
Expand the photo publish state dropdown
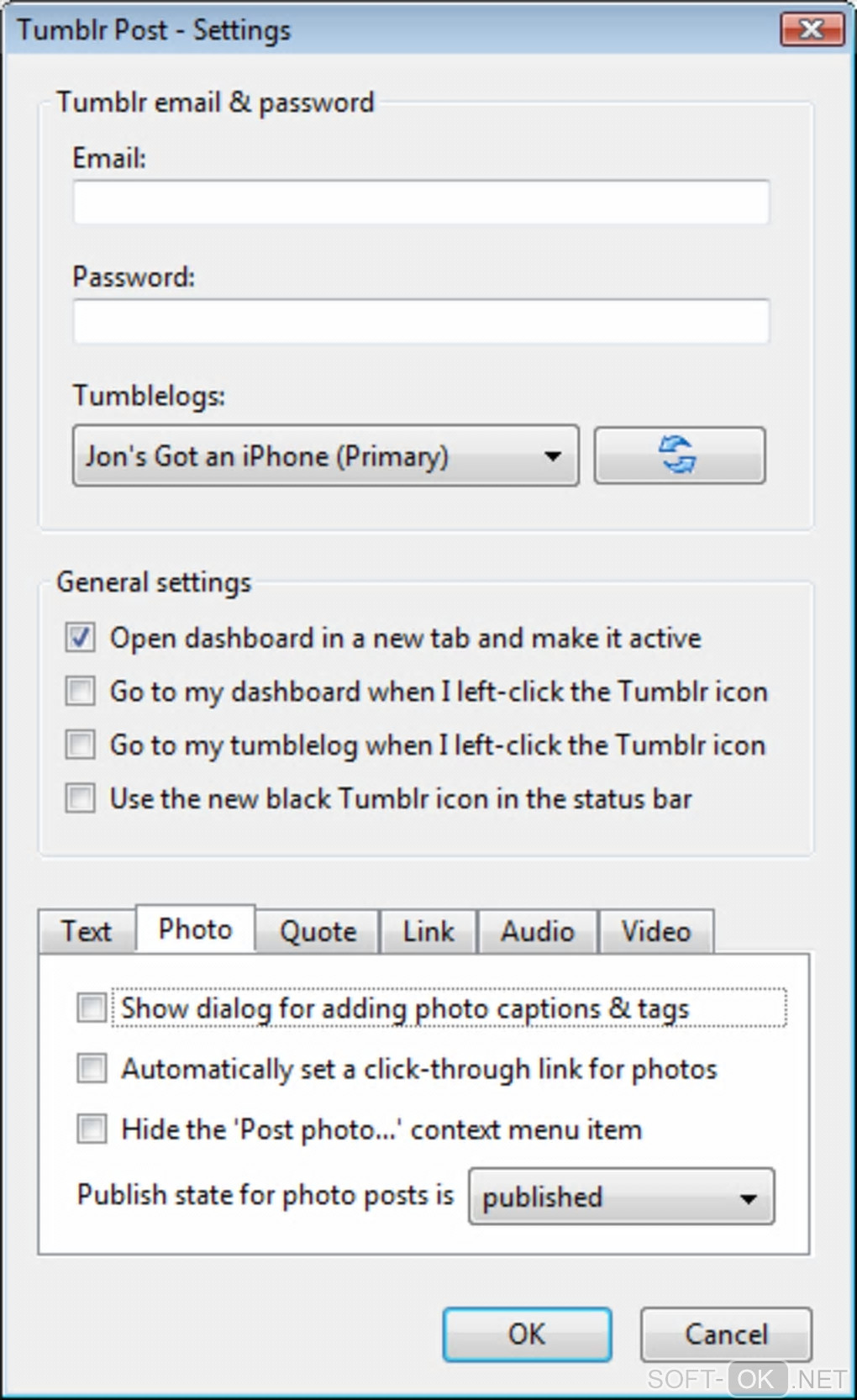click(621, 1197)
